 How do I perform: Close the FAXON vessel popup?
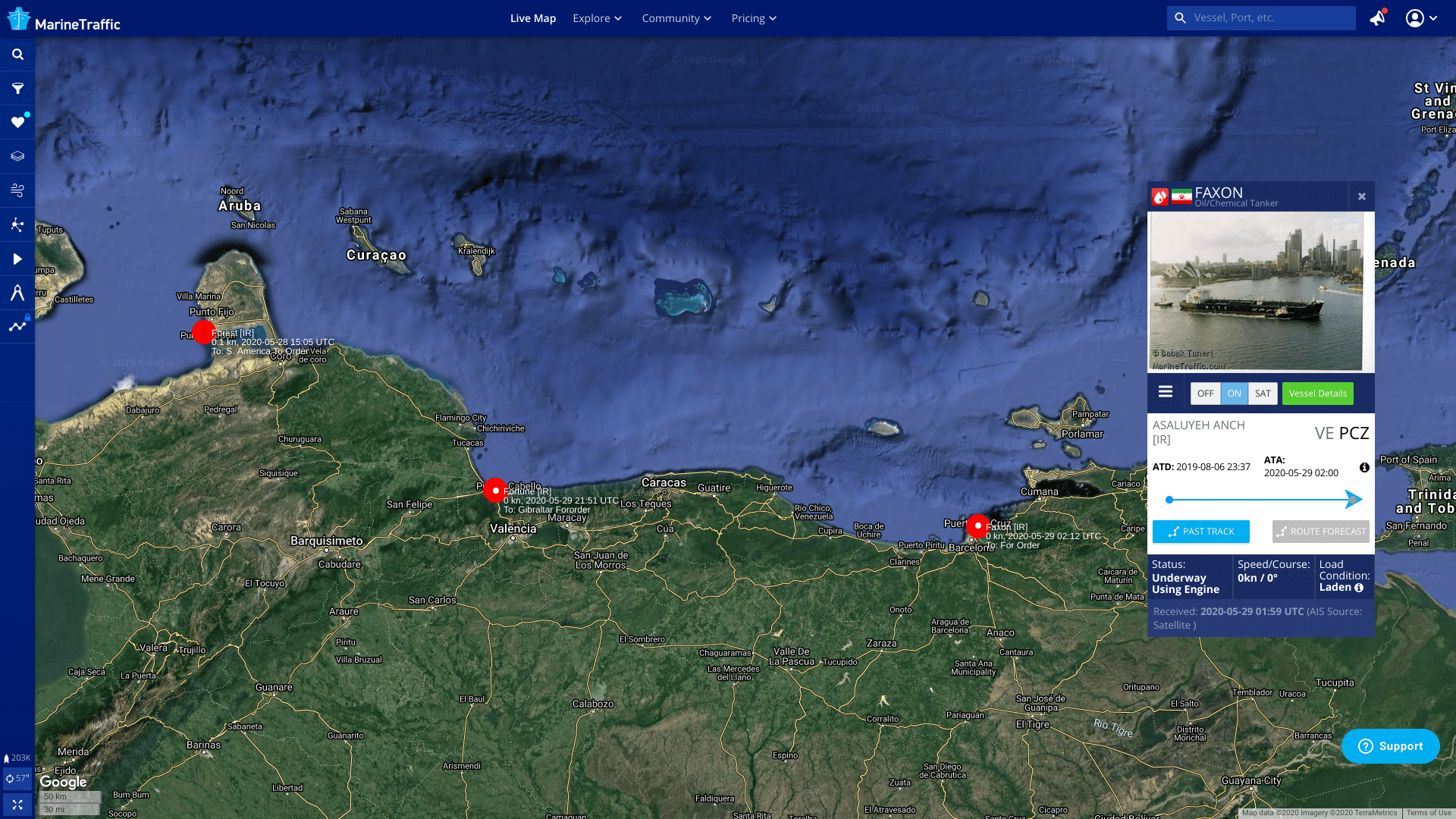coord(1362,196)
